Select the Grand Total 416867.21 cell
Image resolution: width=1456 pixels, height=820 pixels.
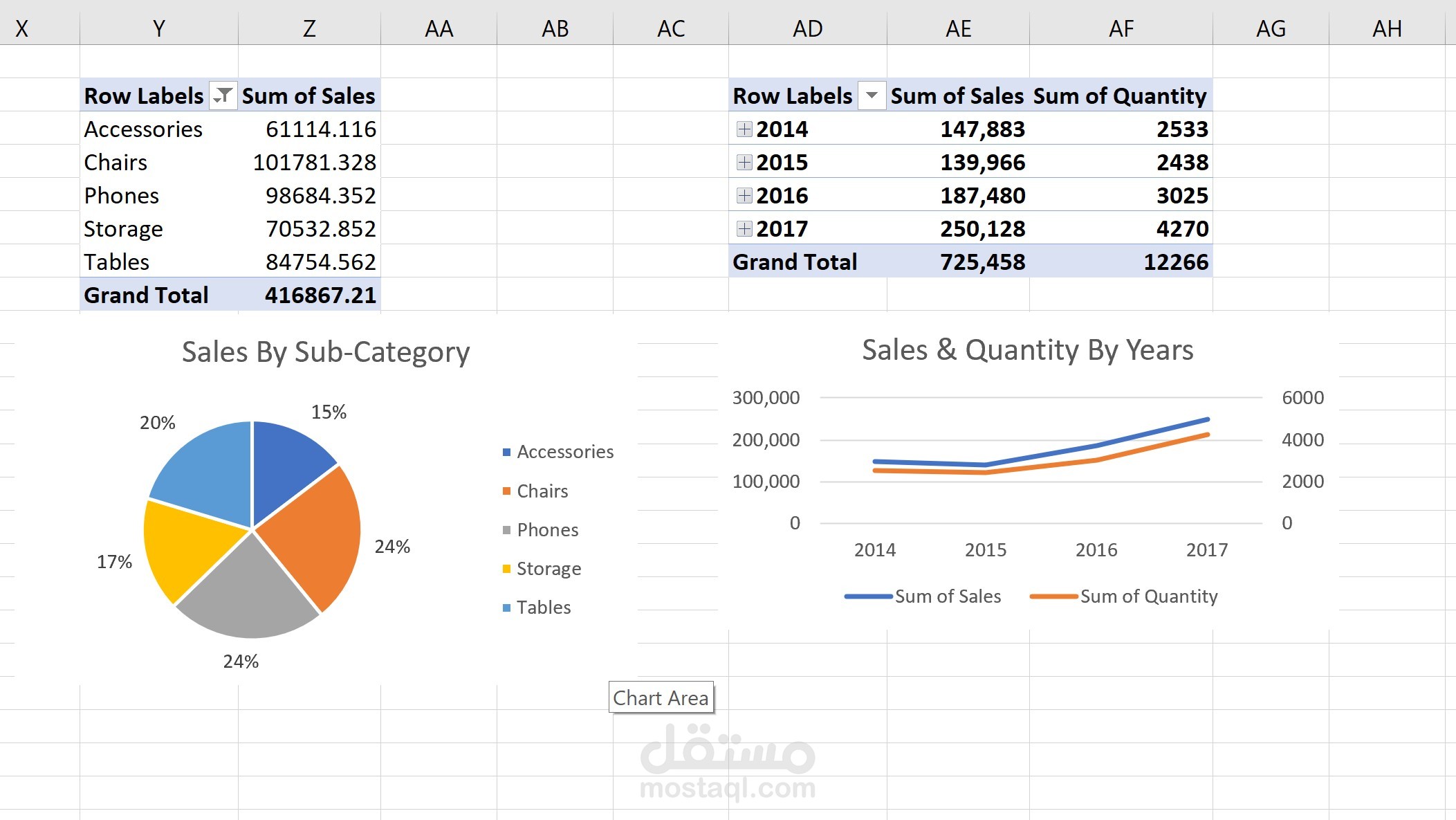(320, 295)
